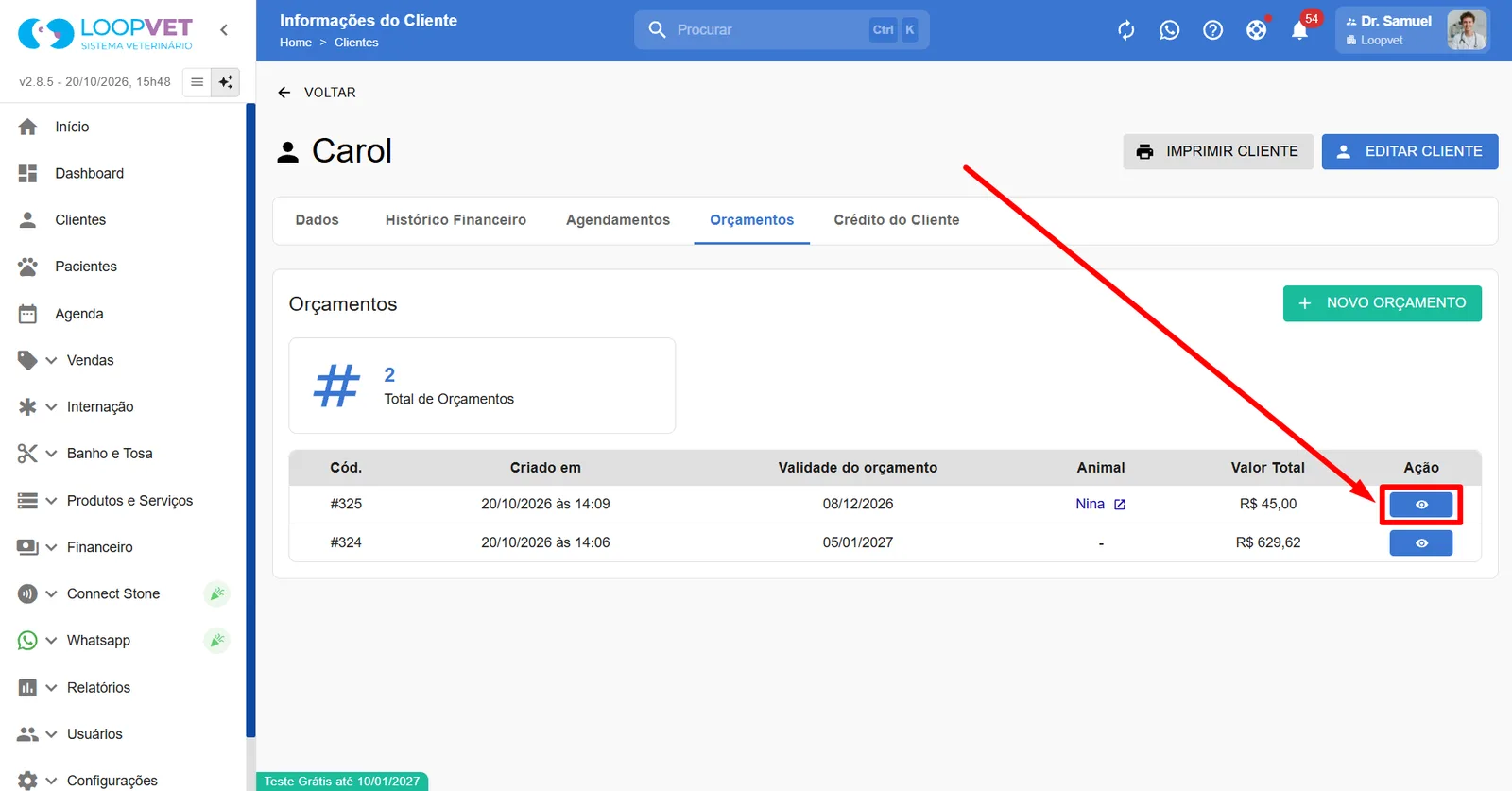This screenshot has width=1512, height=791.
Task: Click the sidebar vertical scrollbar
Action: [x=250, y=421]
